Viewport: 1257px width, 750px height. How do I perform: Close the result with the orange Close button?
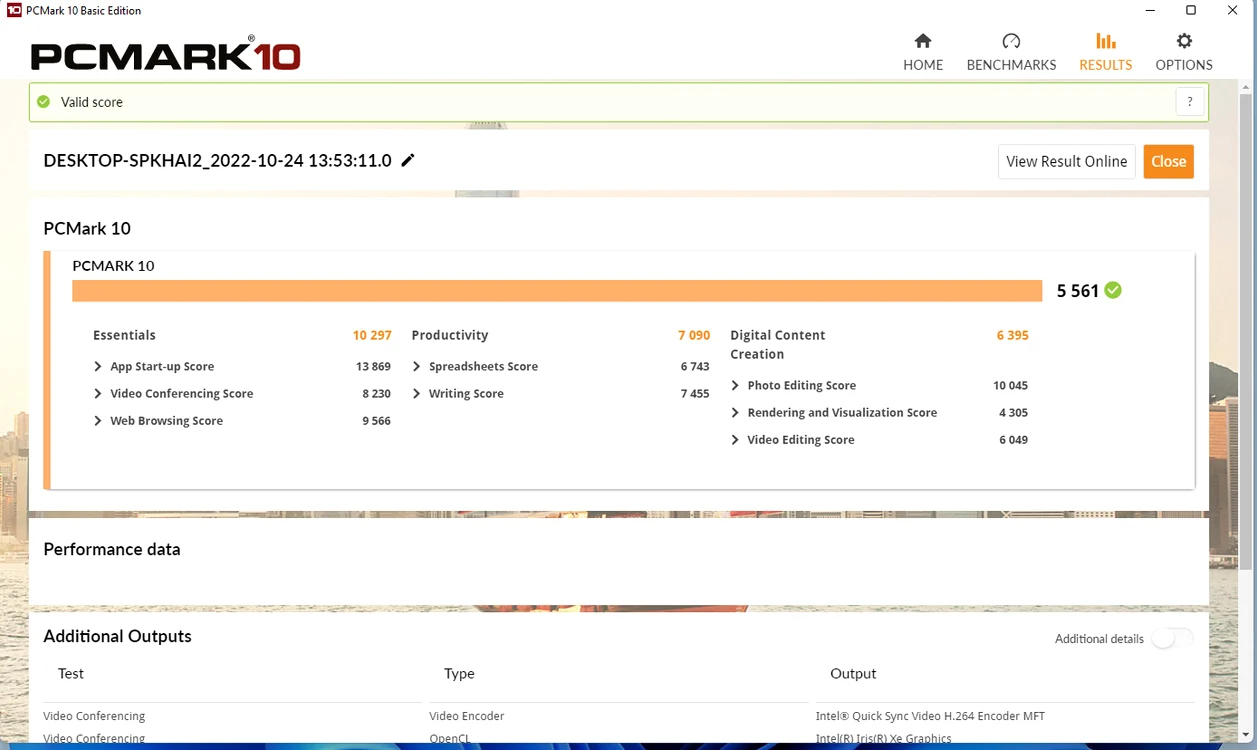(x=1168, y=161)
